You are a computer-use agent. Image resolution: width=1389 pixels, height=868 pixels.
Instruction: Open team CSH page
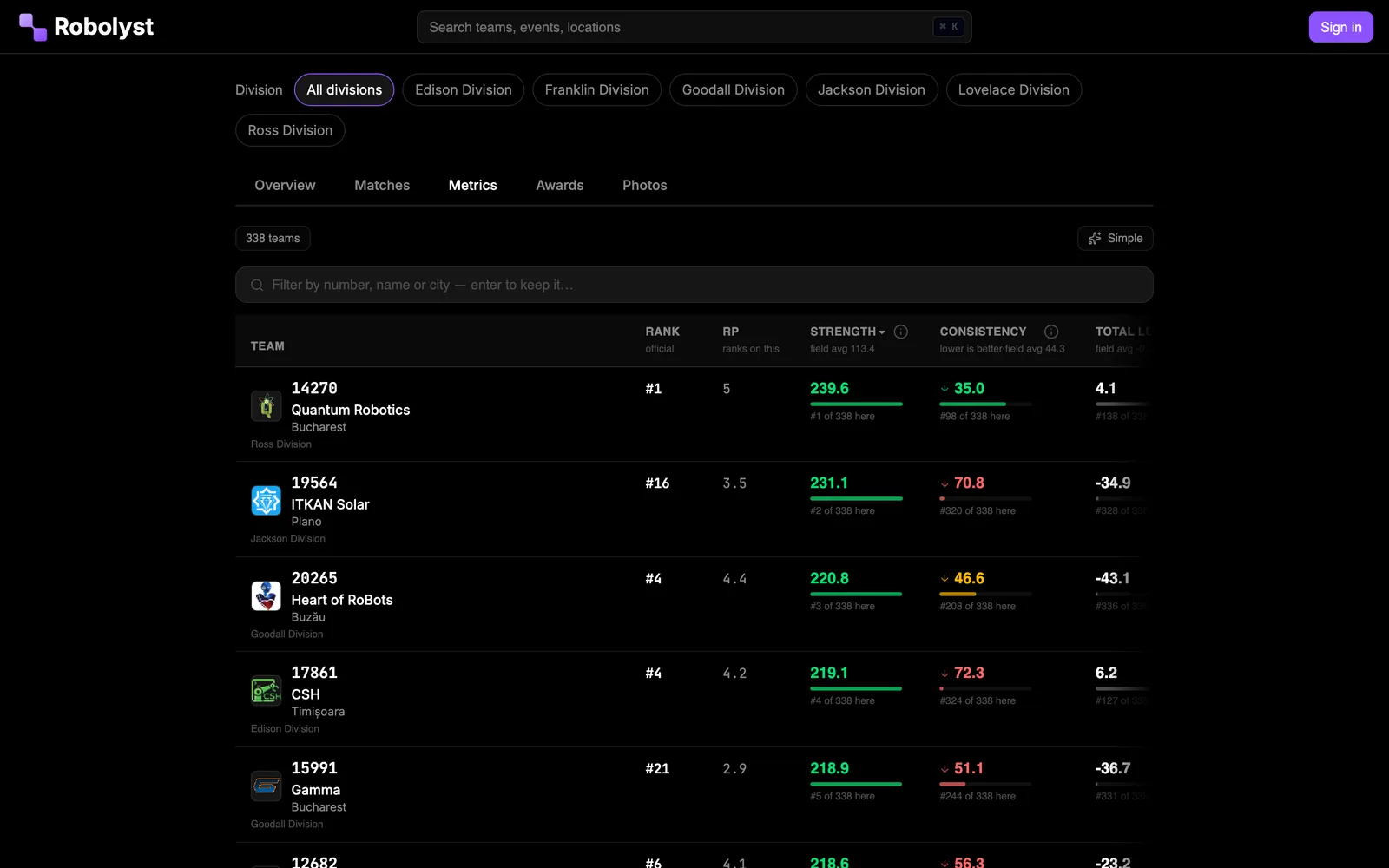(306, 694)
